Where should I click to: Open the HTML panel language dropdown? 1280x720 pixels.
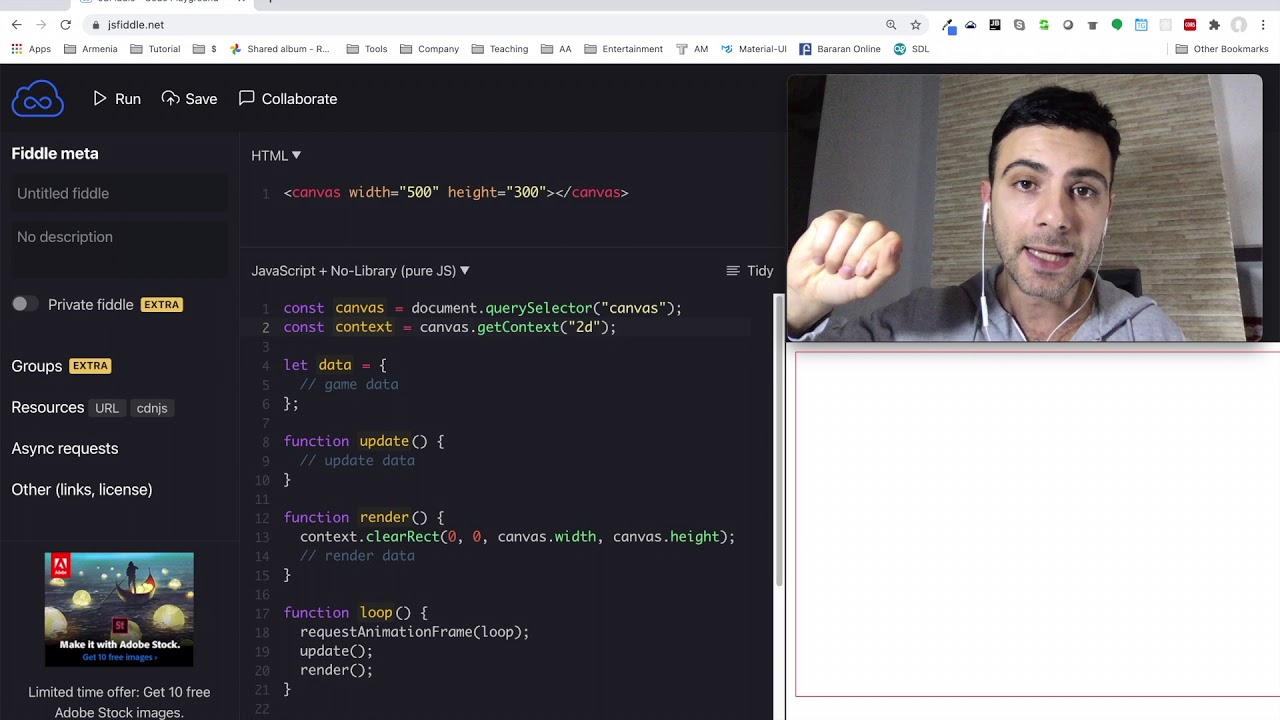(x=276, y=155)
